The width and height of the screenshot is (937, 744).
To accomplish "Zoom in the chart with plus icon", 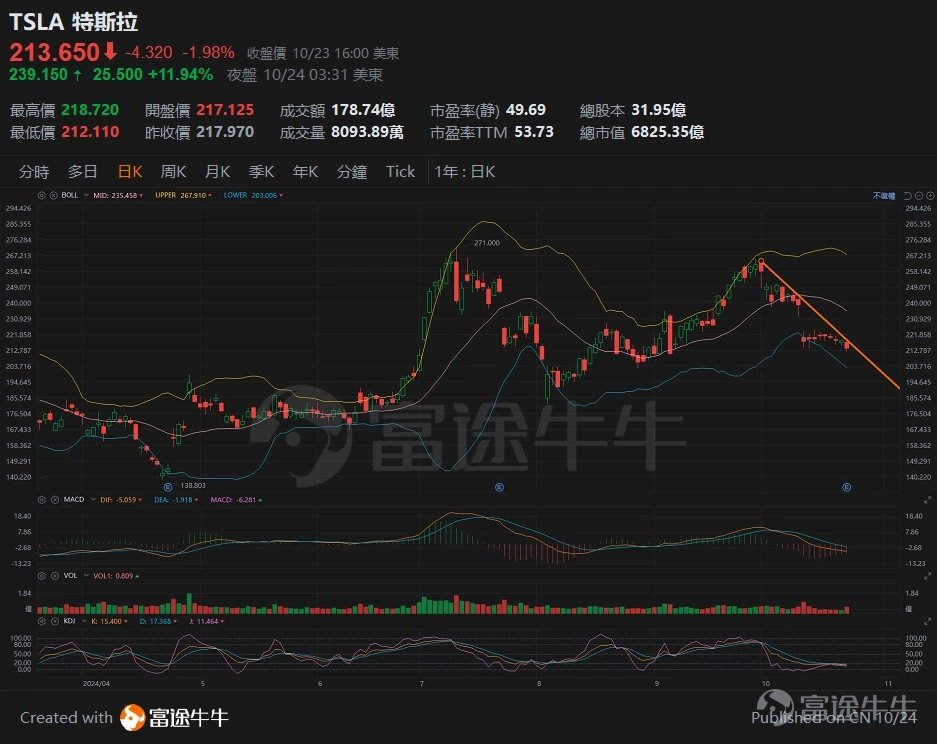I will (x=930, y=196).
